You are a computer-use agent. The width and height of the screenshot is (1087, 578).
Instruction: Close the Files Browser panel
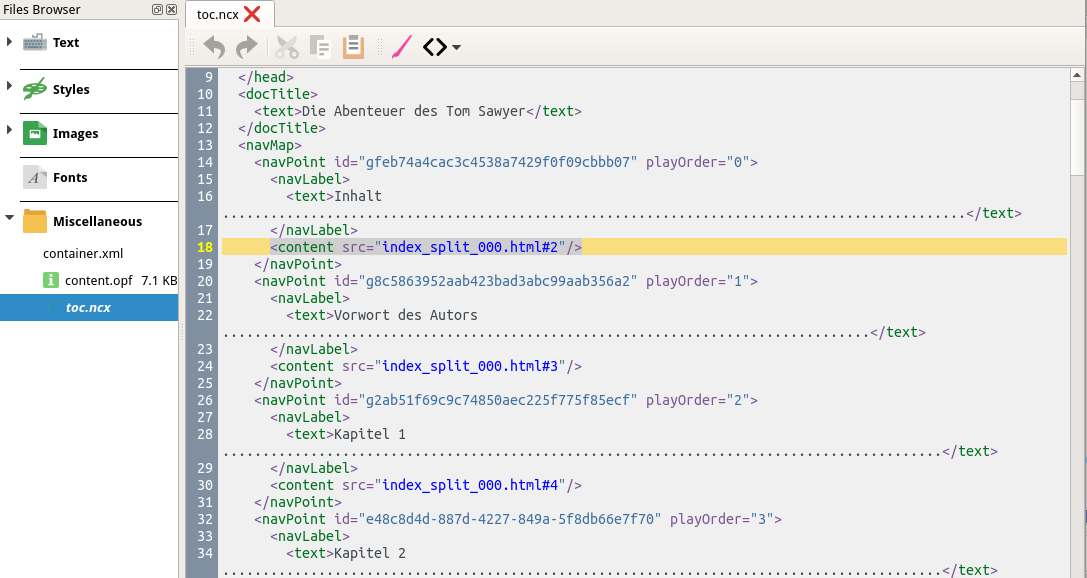pyautogui.click(x=171, y=10)
